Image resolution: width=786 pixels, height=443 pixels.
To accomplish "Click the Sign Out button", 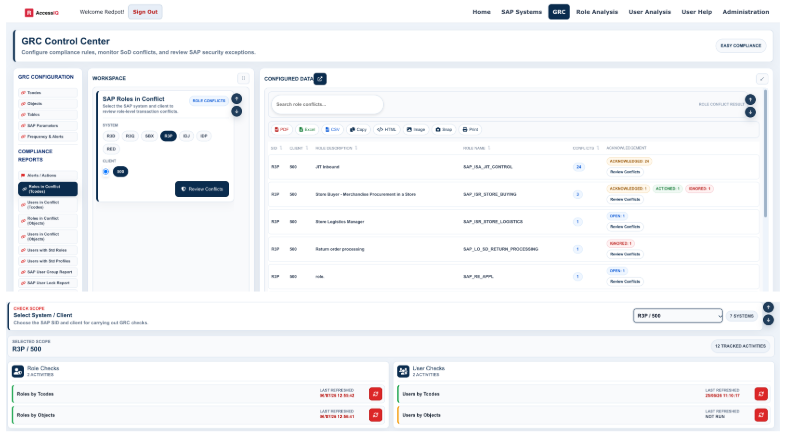I will coord(145,12).
